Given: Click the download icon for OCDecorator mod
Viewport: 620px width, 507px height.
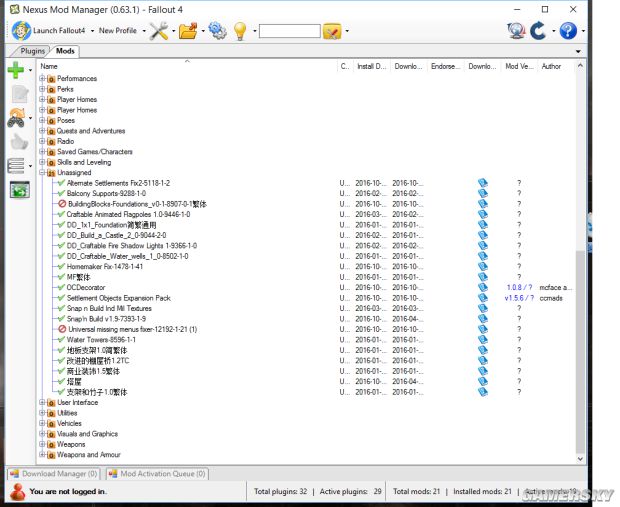Looking at the screenshot, I should (x=482, y=287).
